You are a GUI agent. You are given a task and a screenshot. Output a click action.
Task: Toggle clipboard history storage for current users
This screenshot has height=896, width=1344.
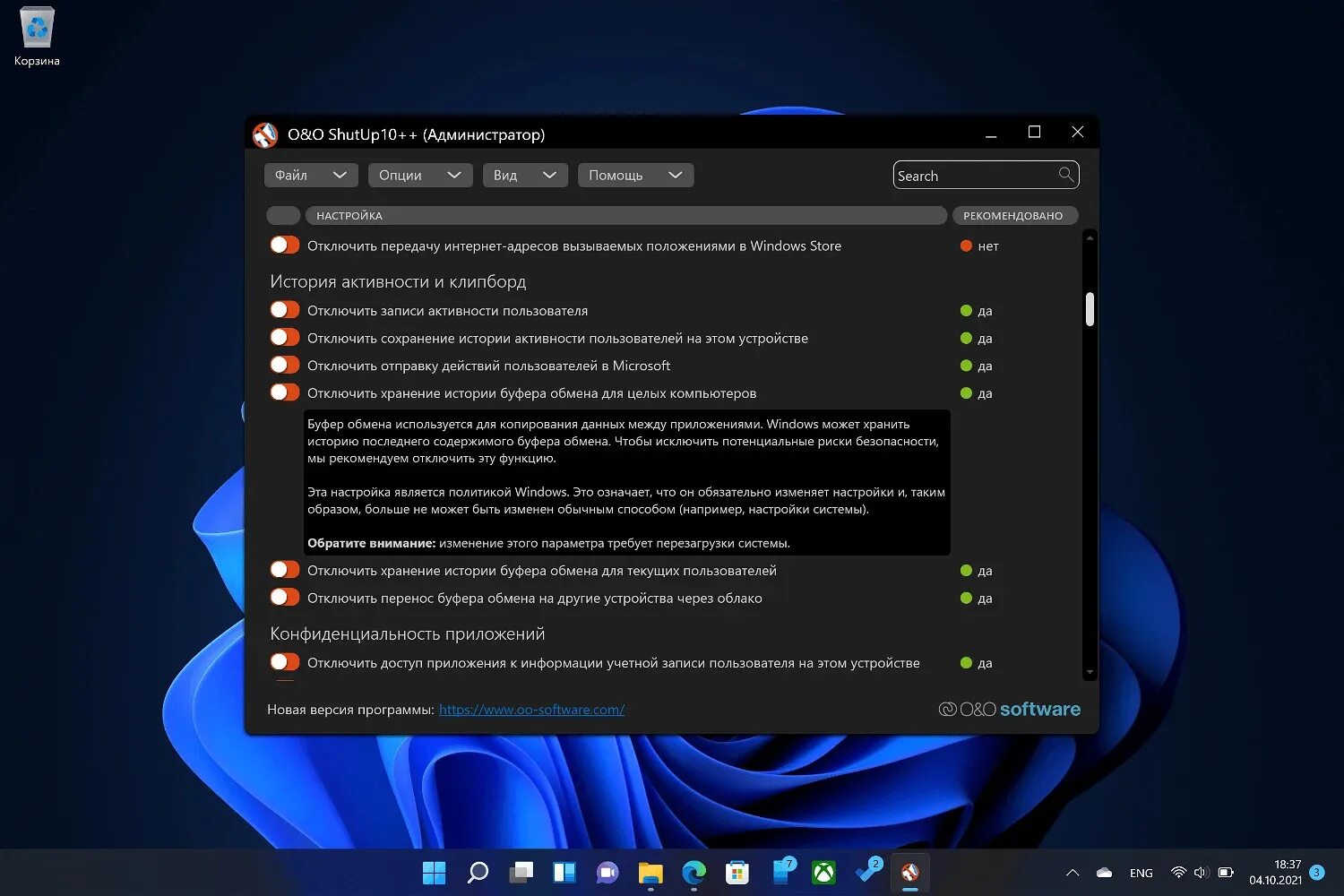(285, 570)
